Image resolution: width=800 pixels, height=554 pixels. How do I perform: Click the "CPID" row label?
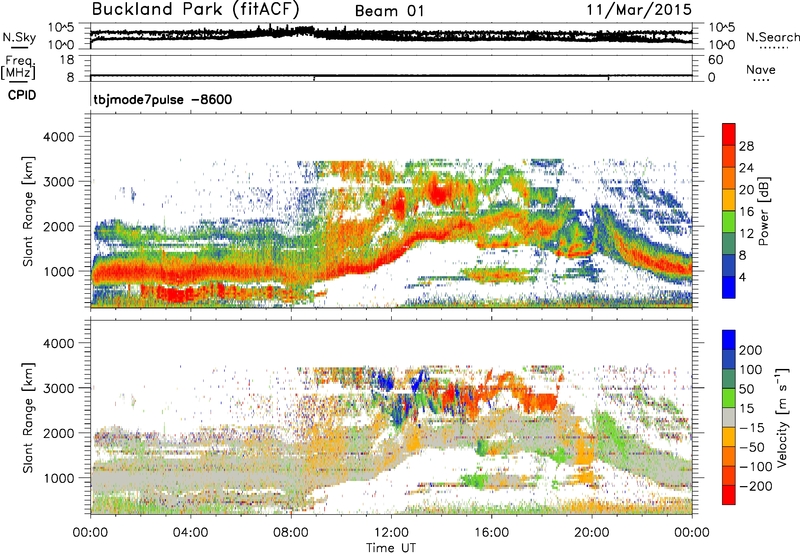click(22, 95)
